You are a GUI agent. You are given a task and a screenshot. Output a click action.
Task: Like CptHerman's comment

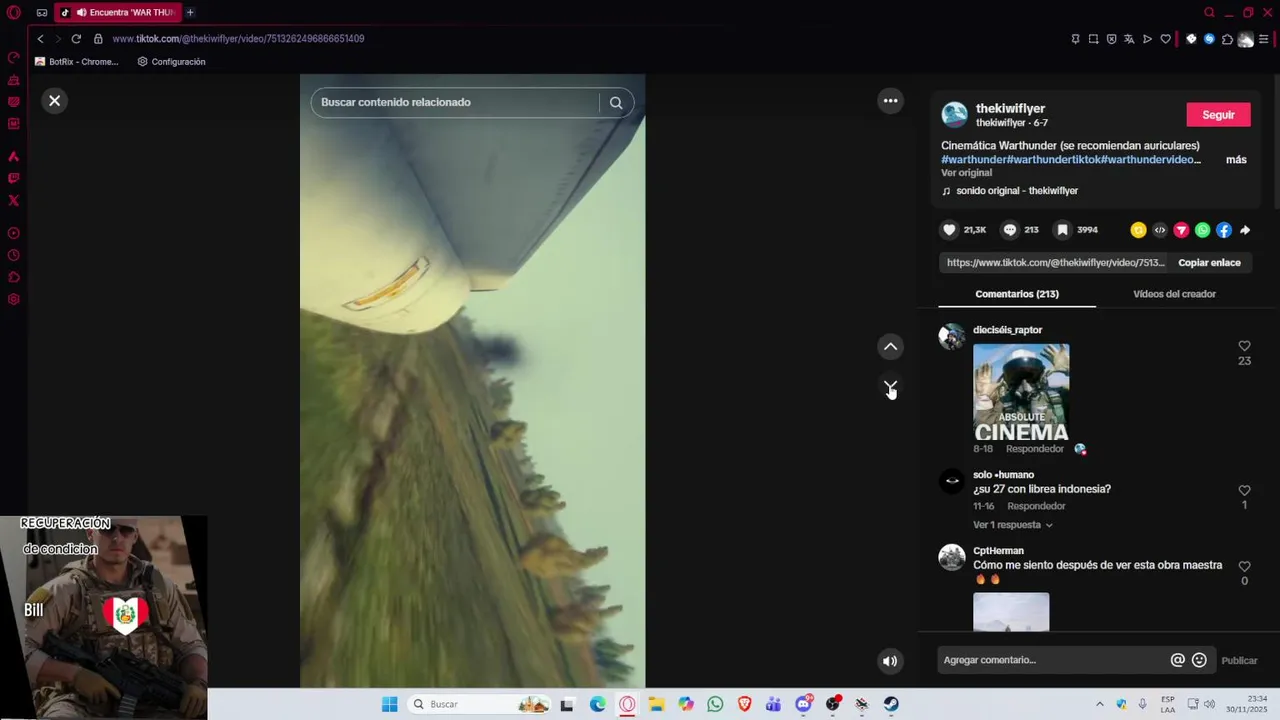[x=1244, y=567]
